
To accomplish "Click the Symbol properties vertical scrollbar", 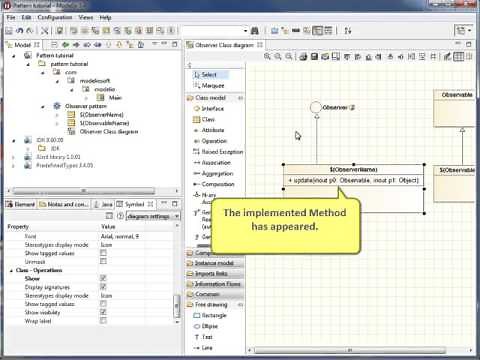I will (x=176, y=306).
